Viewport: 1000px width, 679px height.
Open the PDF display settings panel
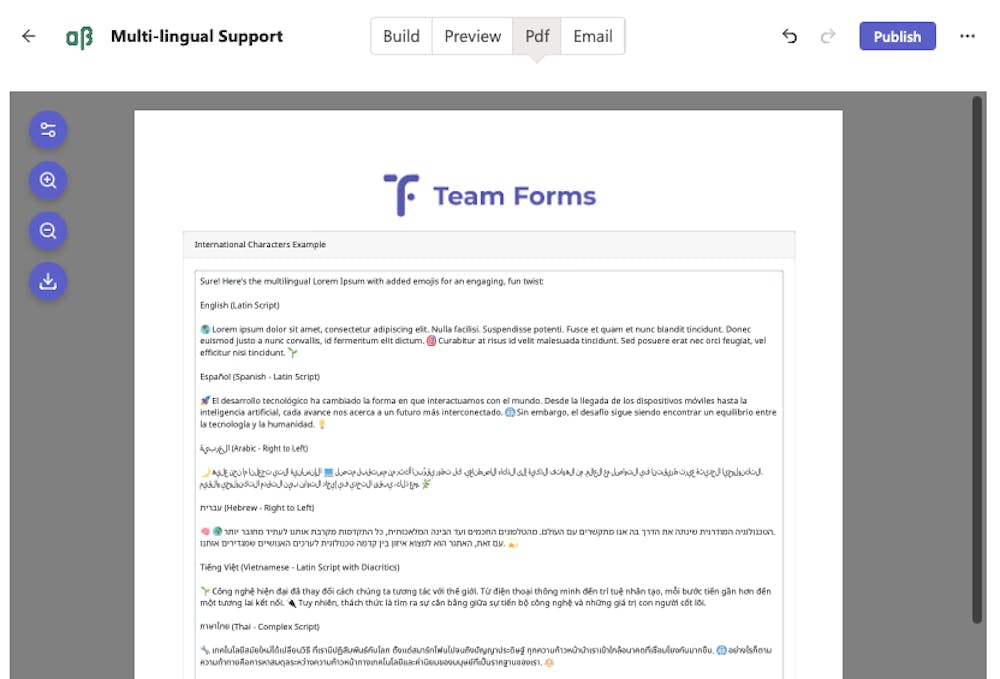click(x=47, y=130)
